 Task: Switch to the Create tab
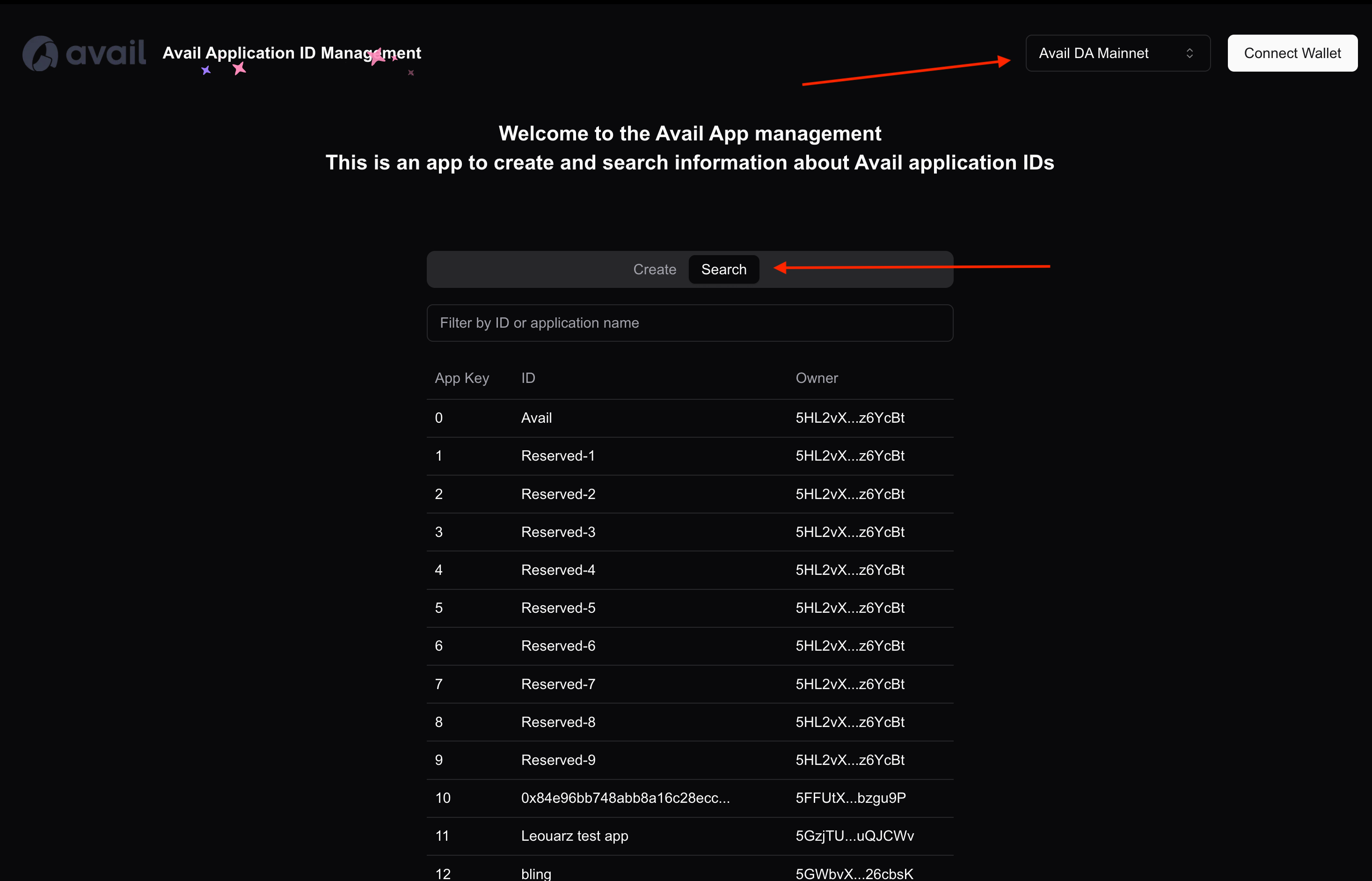coord(654,270)
